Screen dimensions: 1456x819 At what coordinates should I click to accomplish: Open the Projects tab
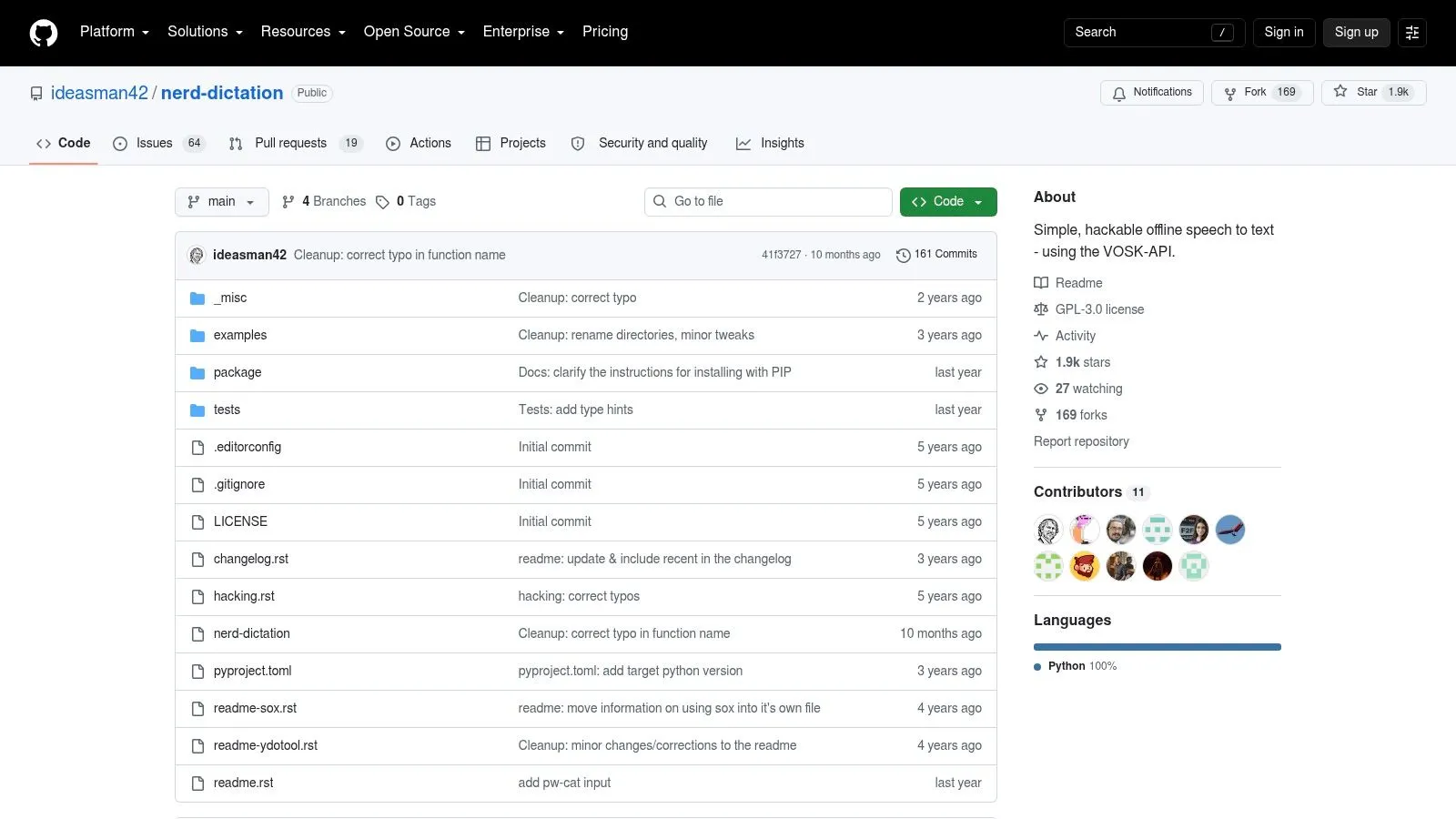511,144
